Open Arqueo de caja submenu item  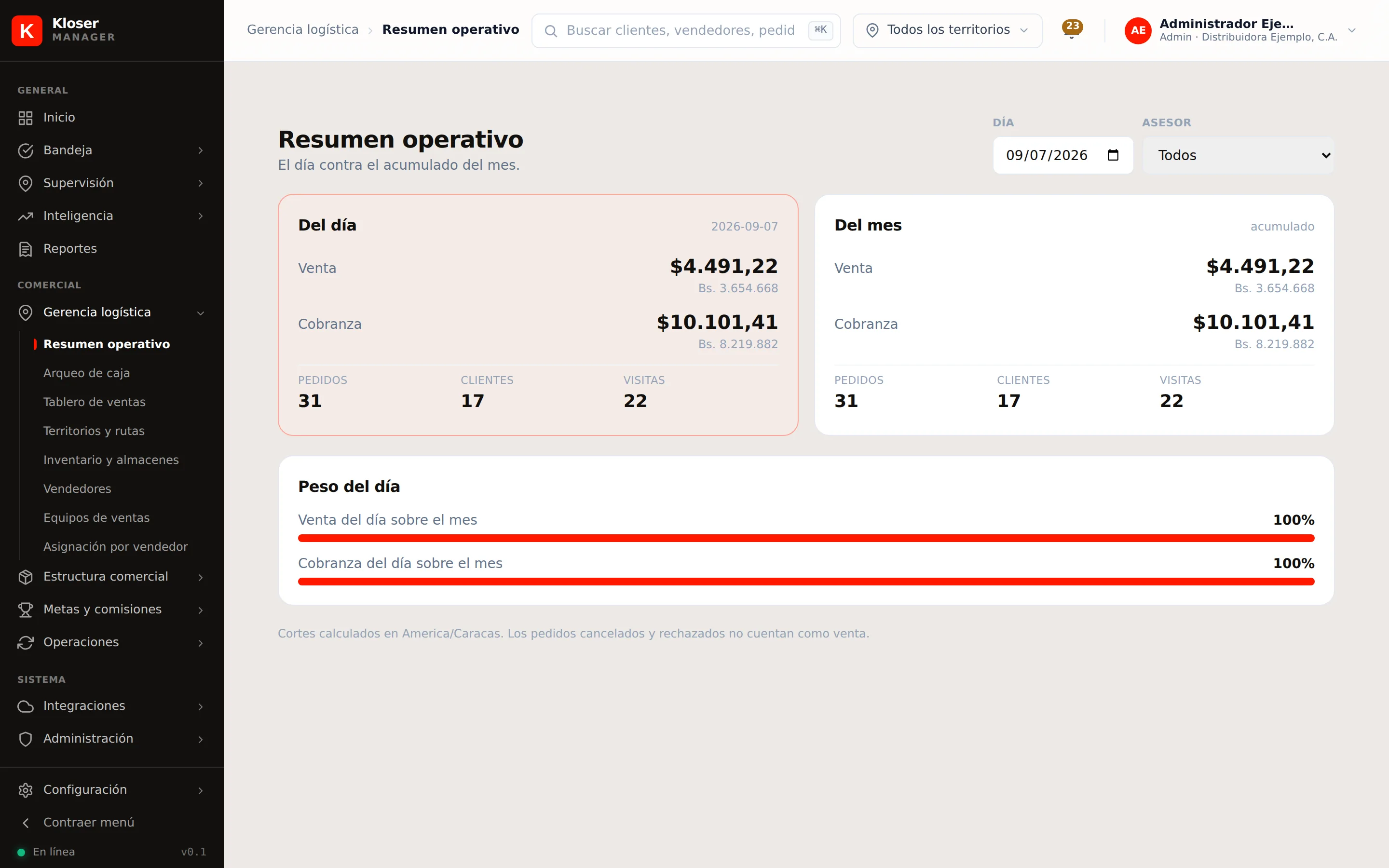pos(87,373)
